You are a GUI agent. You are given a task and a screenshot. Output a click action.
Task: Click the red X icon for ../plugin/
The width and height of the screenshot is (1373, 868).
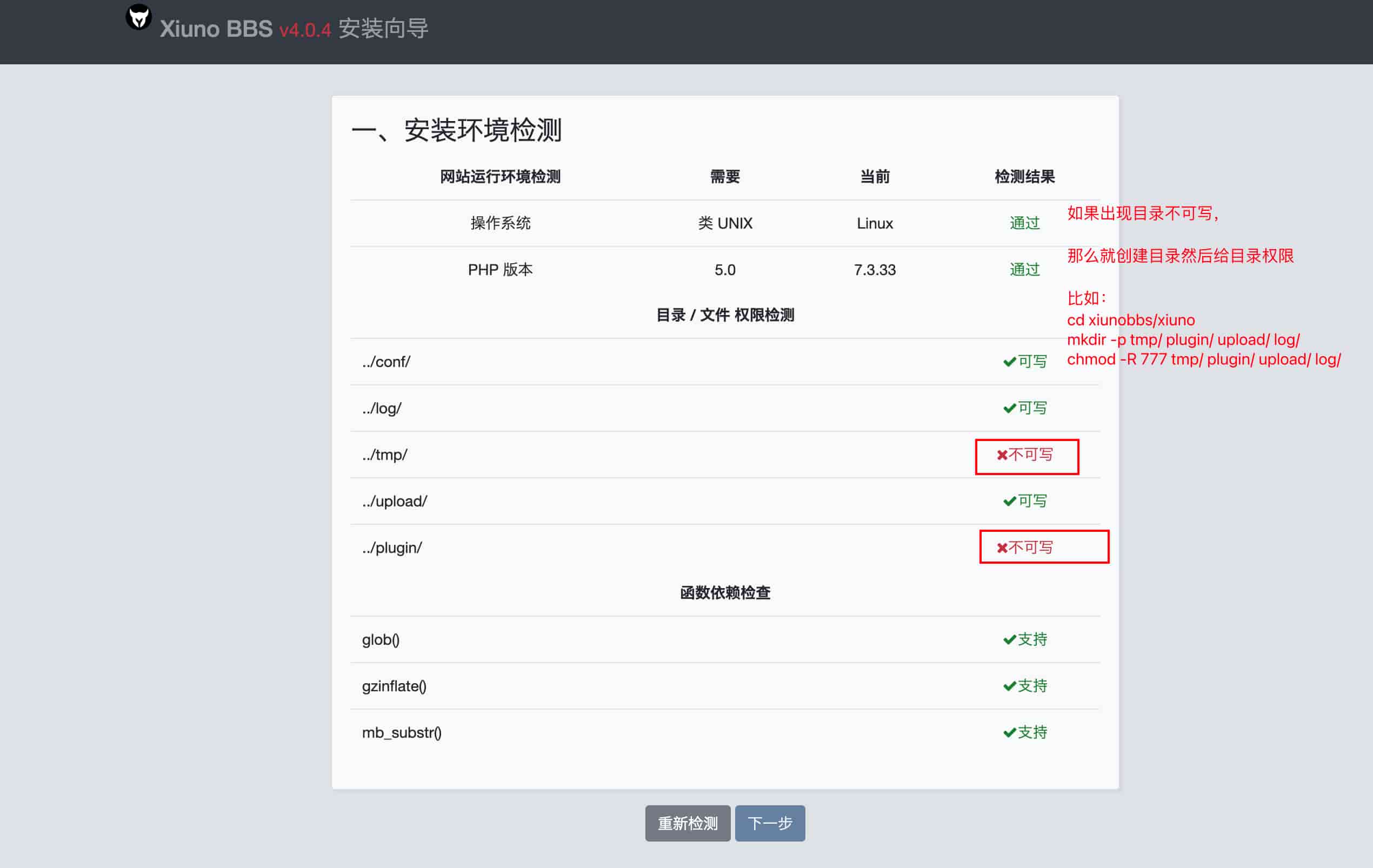(1002, 547)
